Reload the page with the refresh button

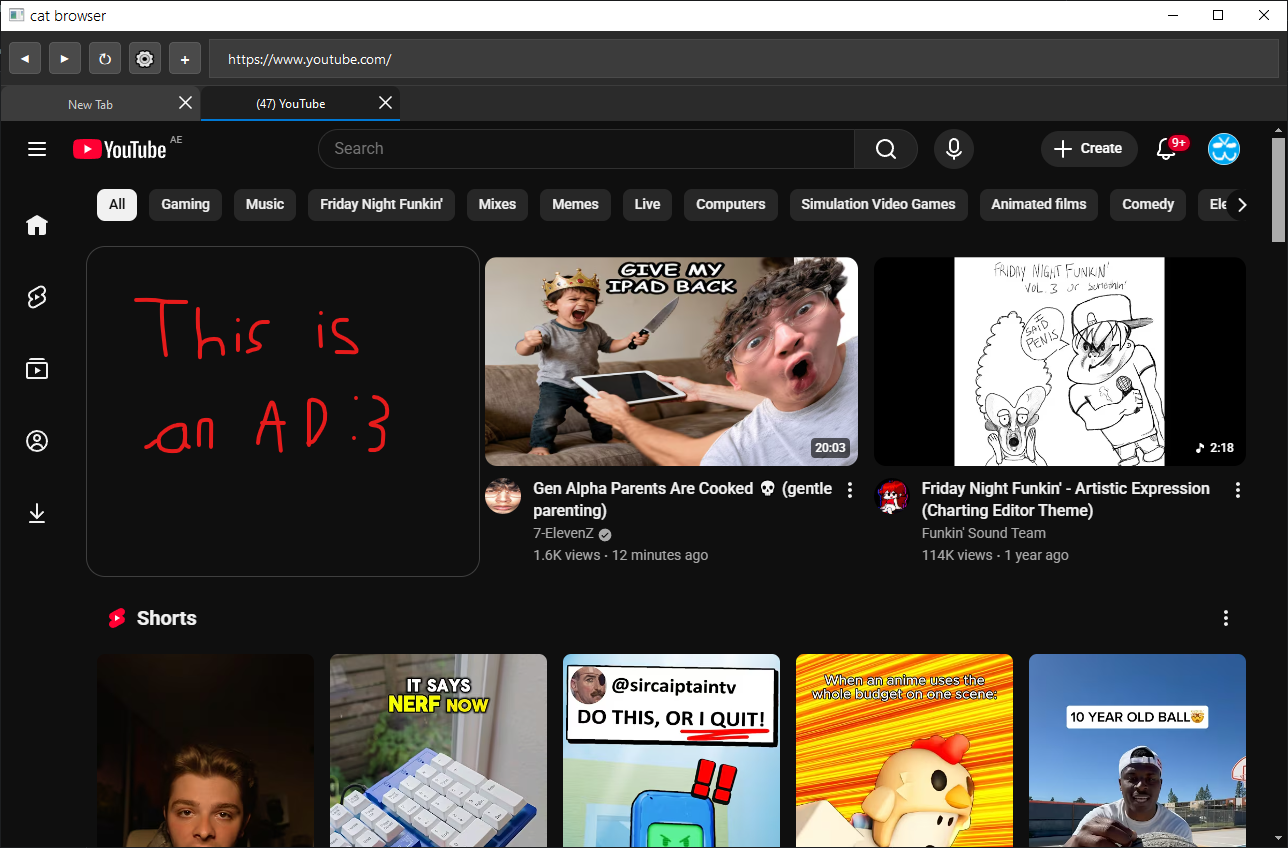pyautogui.click(x=105, y=59)
